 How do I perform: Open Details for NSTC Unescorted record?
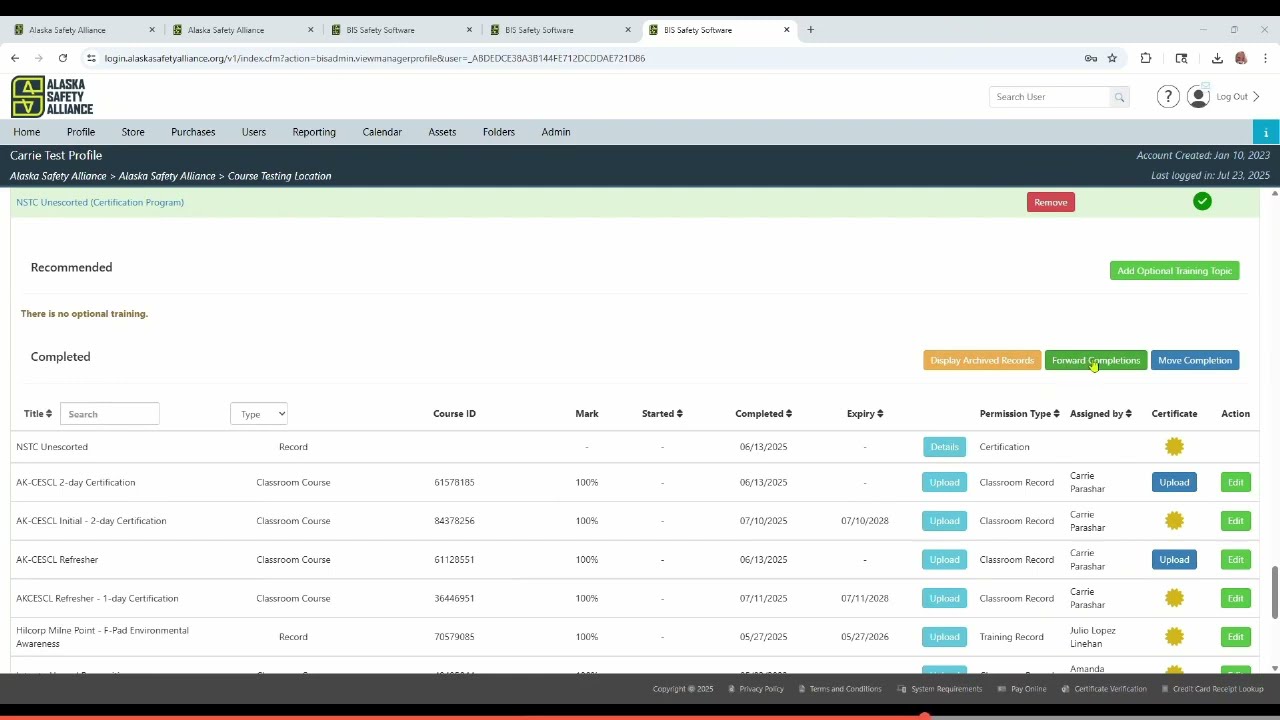pyautogui.click(x=944, y=447)
